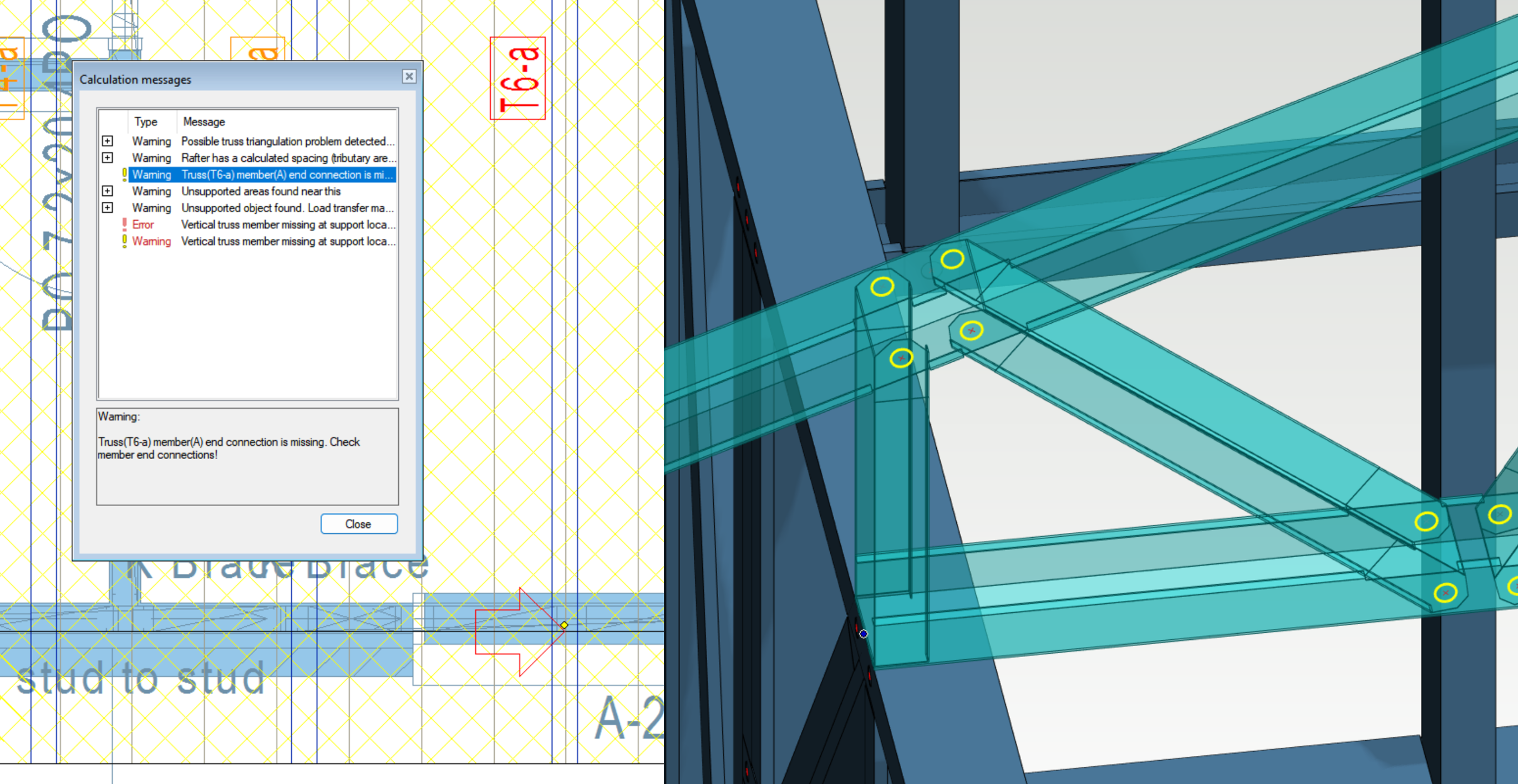
Task: Expand the rafter calculated spacing warning
Action: pyautogui.click(x=108, y=158)
